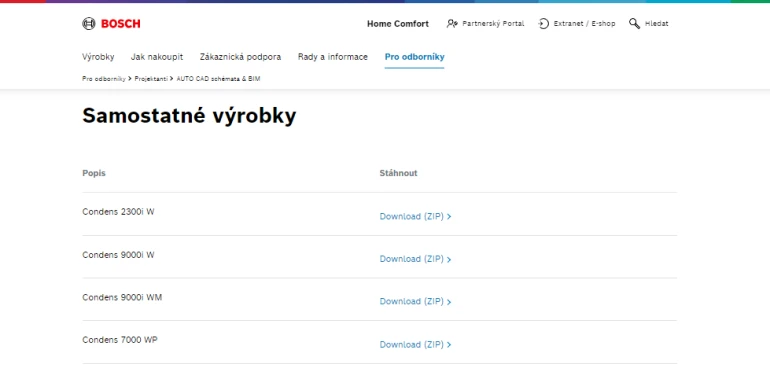Click the Condens 2300i W text

pyautogui.click(x=118, y=212)
